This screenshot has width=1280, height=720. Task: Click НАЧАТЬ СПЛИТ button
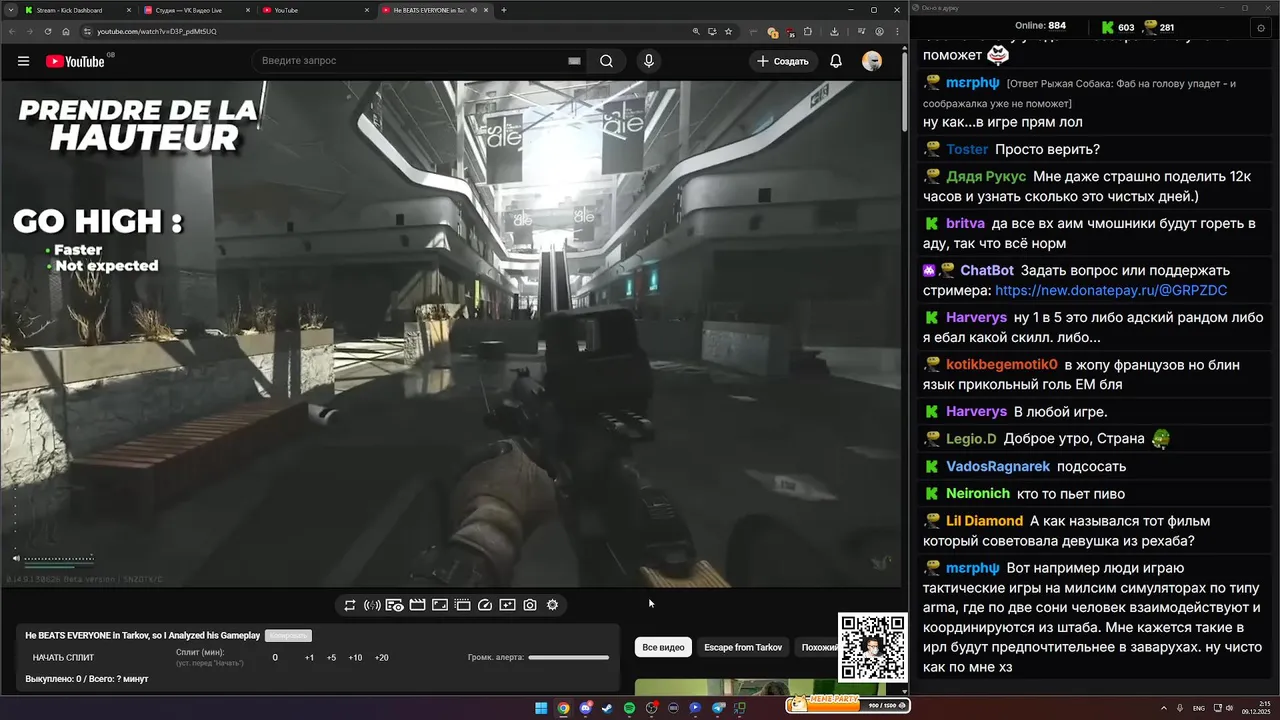point(63,658)
